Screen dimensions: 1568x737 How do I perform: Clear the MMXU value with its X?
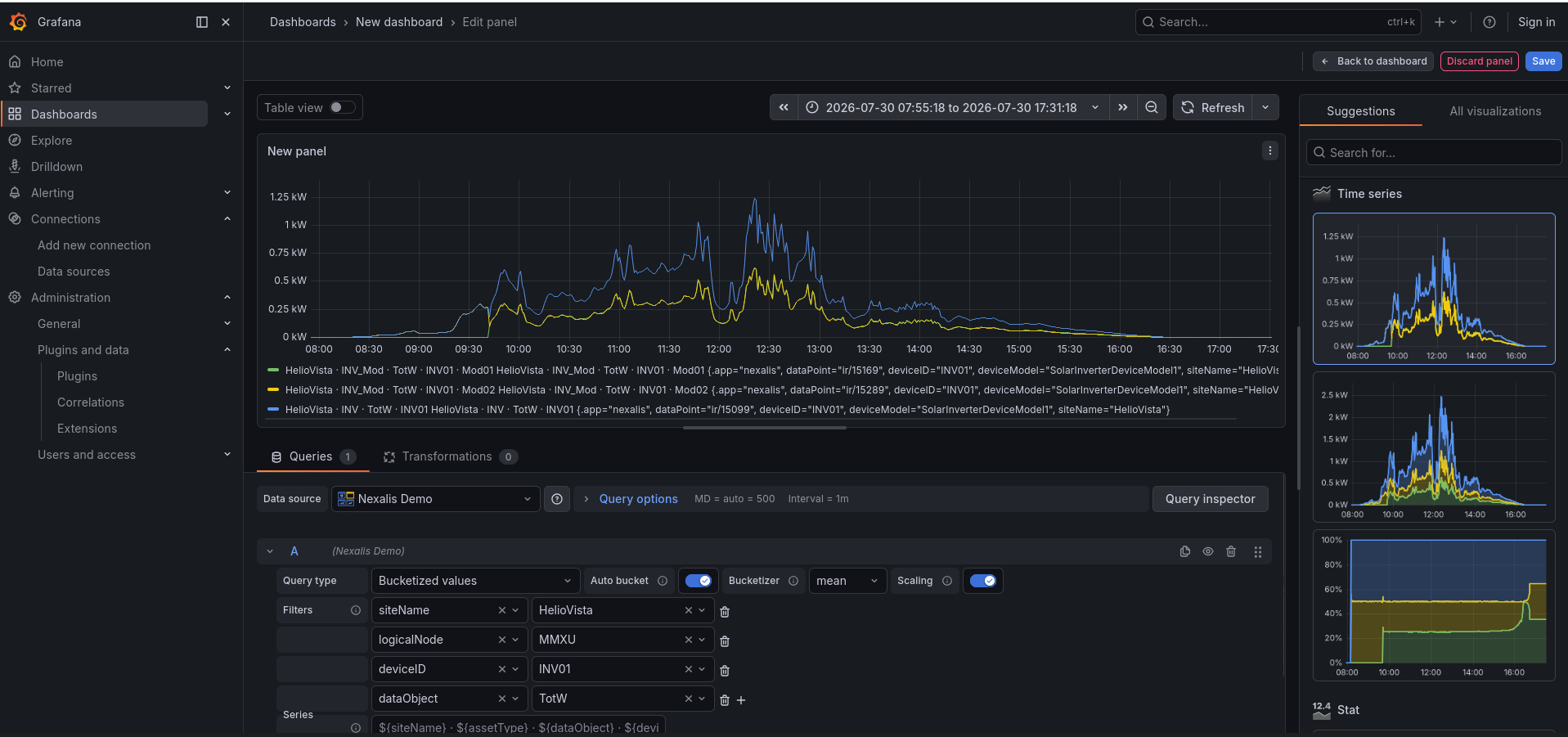click(689, 640)
